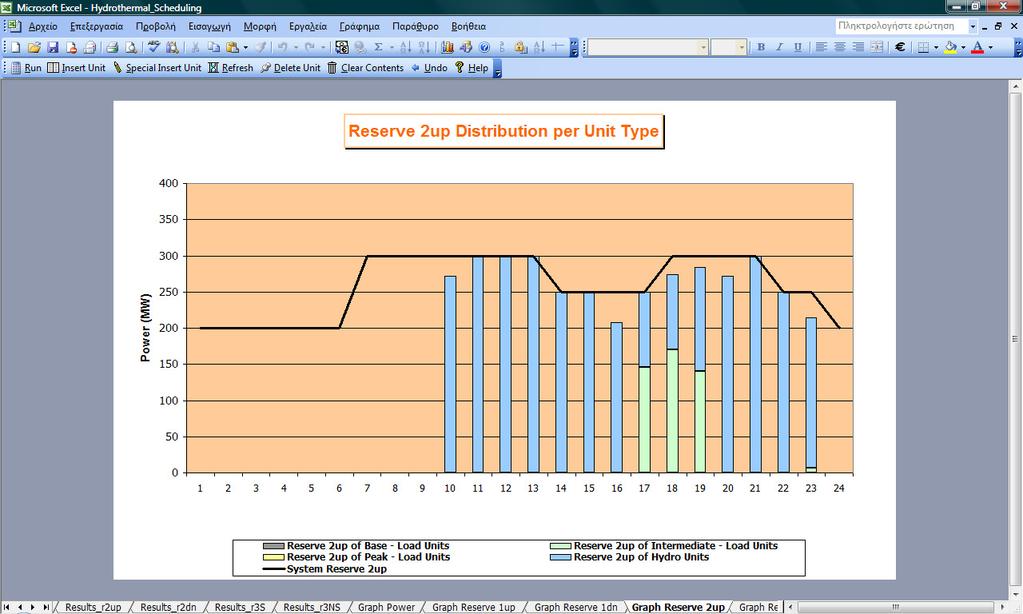Open a file with the folder icon
Image resolution: width=1023 pixels, height=614 pixels.
[34, 47]
